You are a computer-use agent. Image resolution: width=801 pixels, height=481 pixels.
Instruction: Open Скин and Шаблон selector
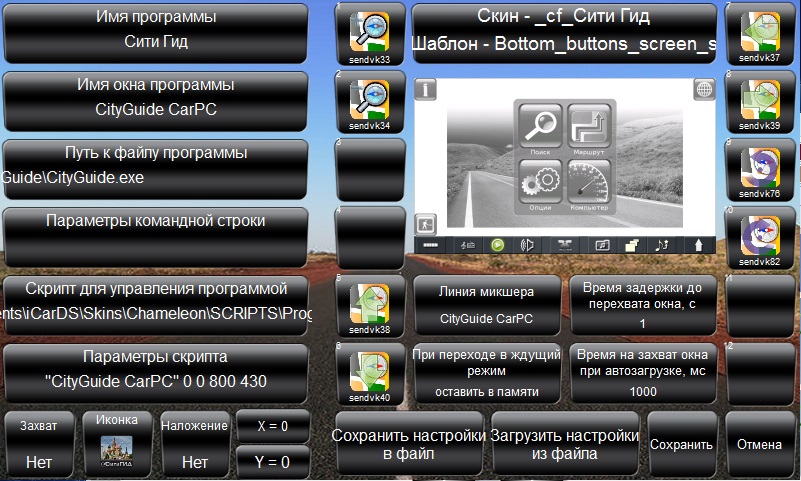564,34
